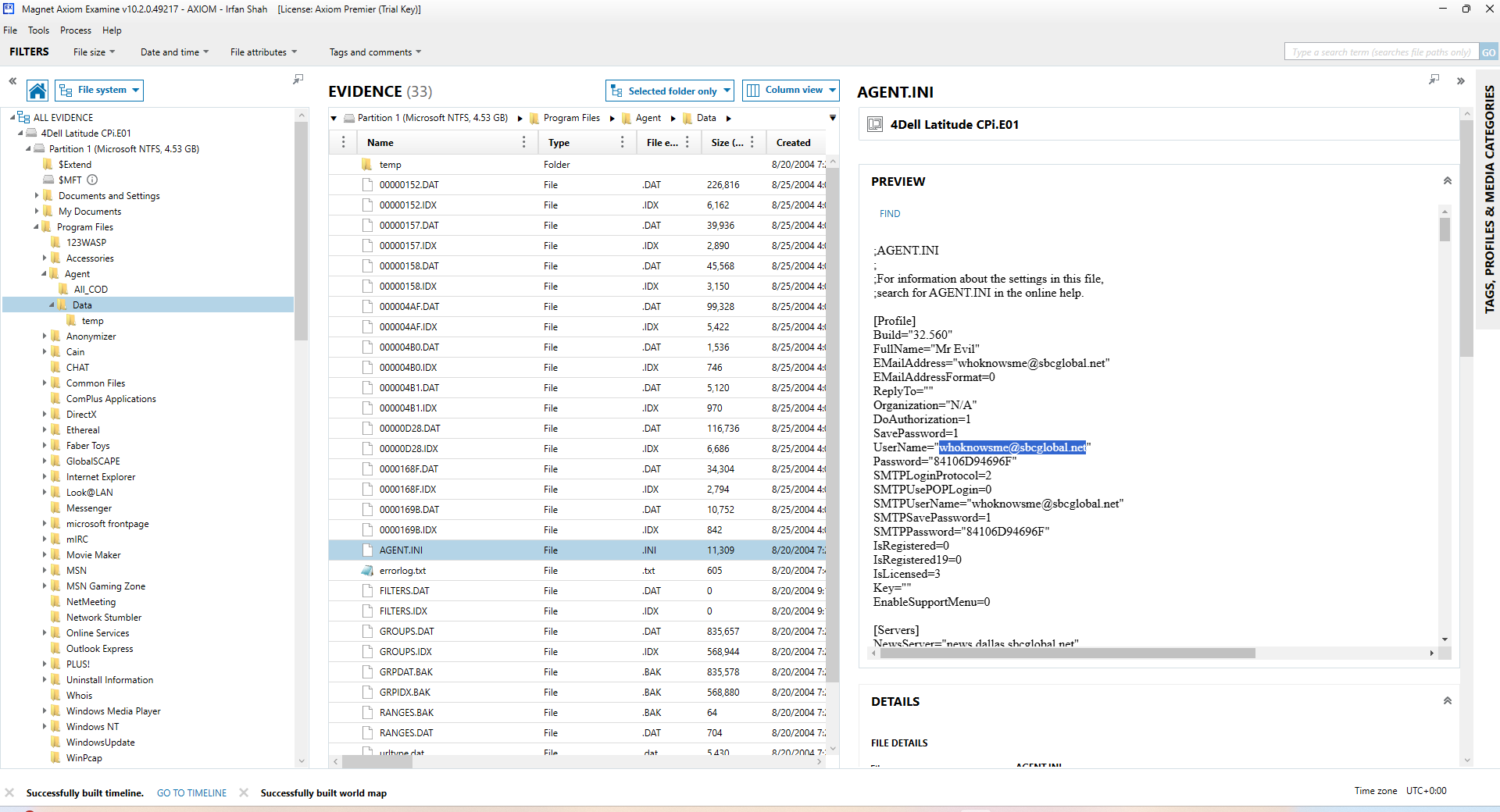Open TAGS, PROFILES & MEDIA CATEGORIES side tab

pyautogui.click(x=1489, y=199)
